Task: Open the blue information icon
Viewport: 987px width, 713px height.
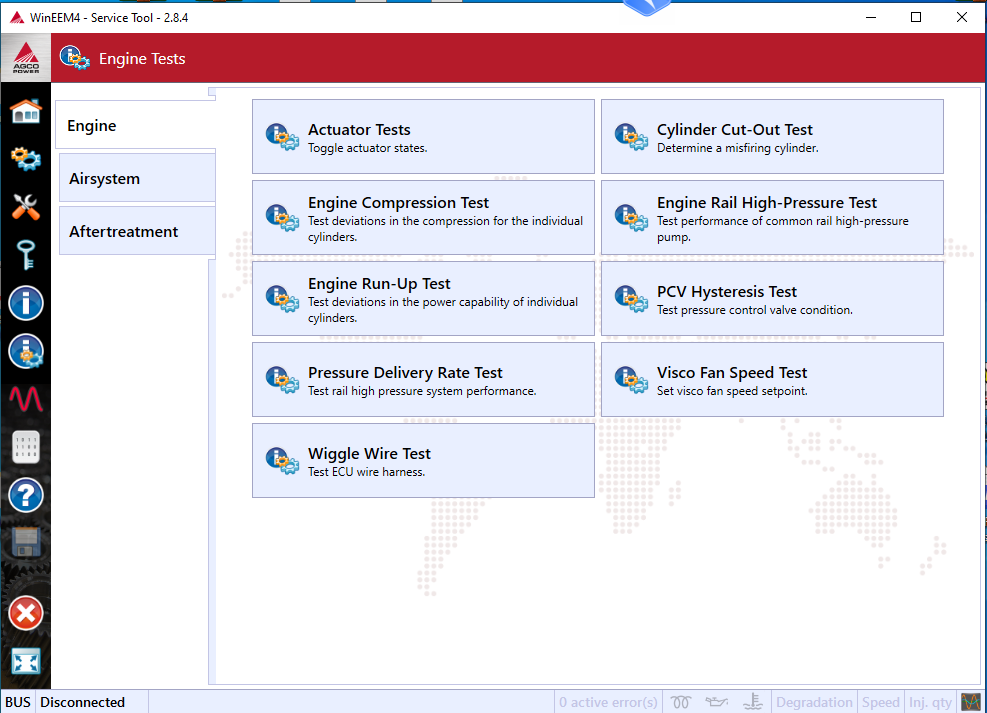Action: 26,303
